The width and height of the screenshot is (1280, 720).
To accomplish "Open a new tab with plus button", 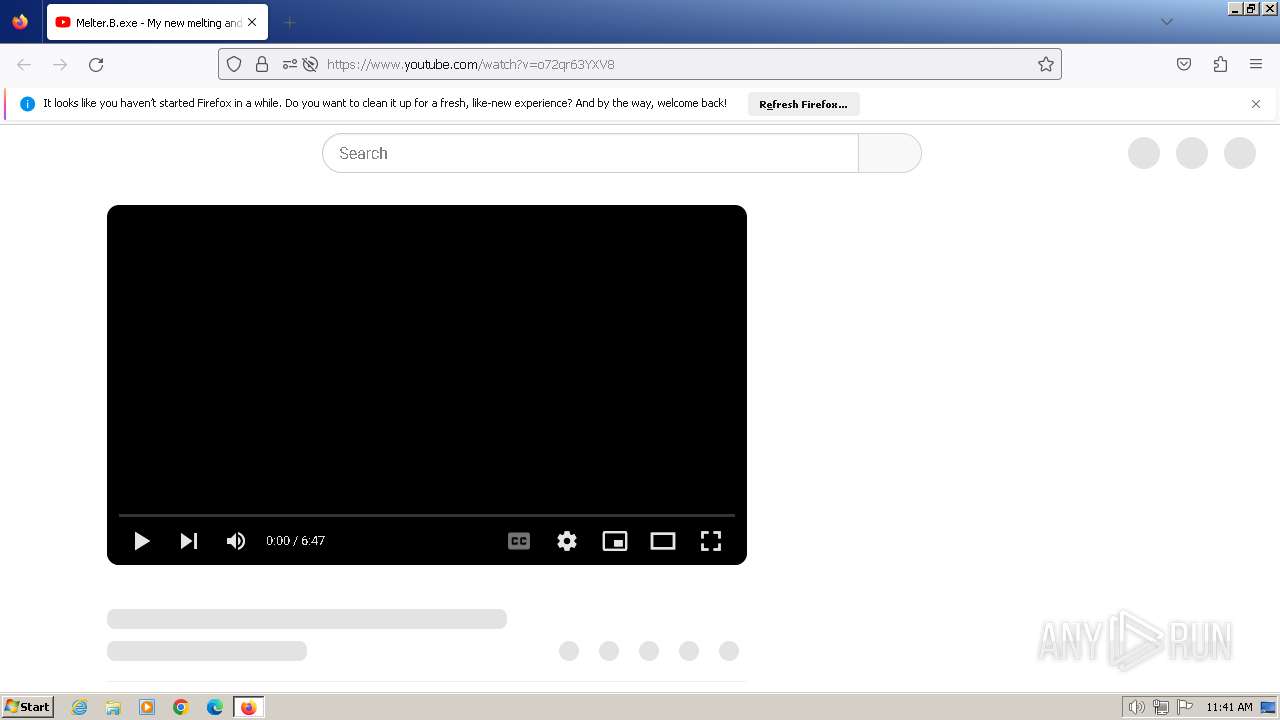I will 289,22.
